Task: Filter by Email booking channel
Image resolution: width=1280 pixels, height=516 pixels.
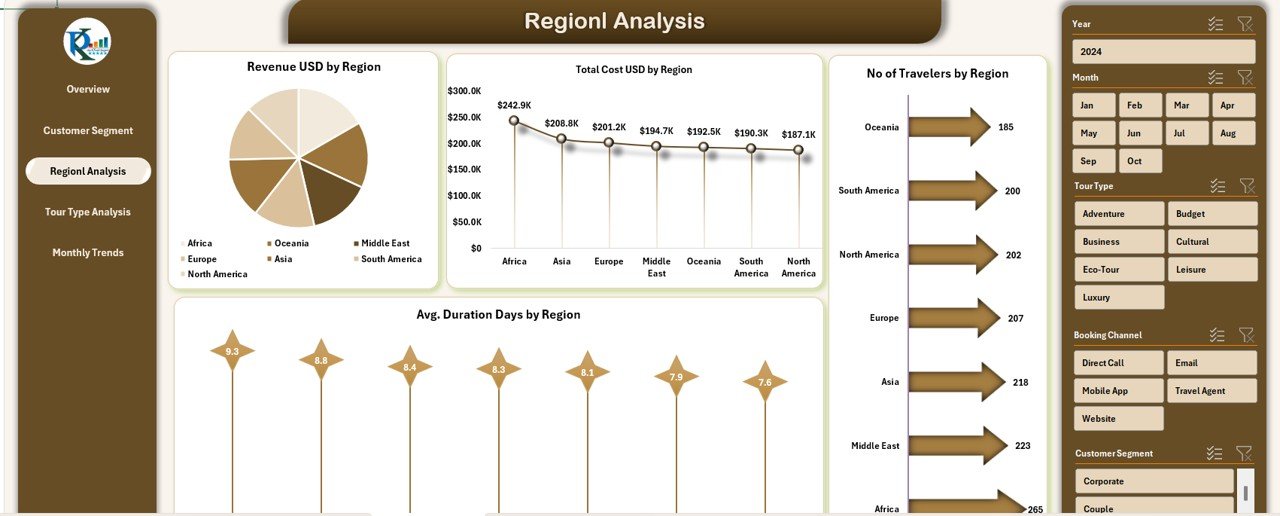Action: click(1213, 363)
